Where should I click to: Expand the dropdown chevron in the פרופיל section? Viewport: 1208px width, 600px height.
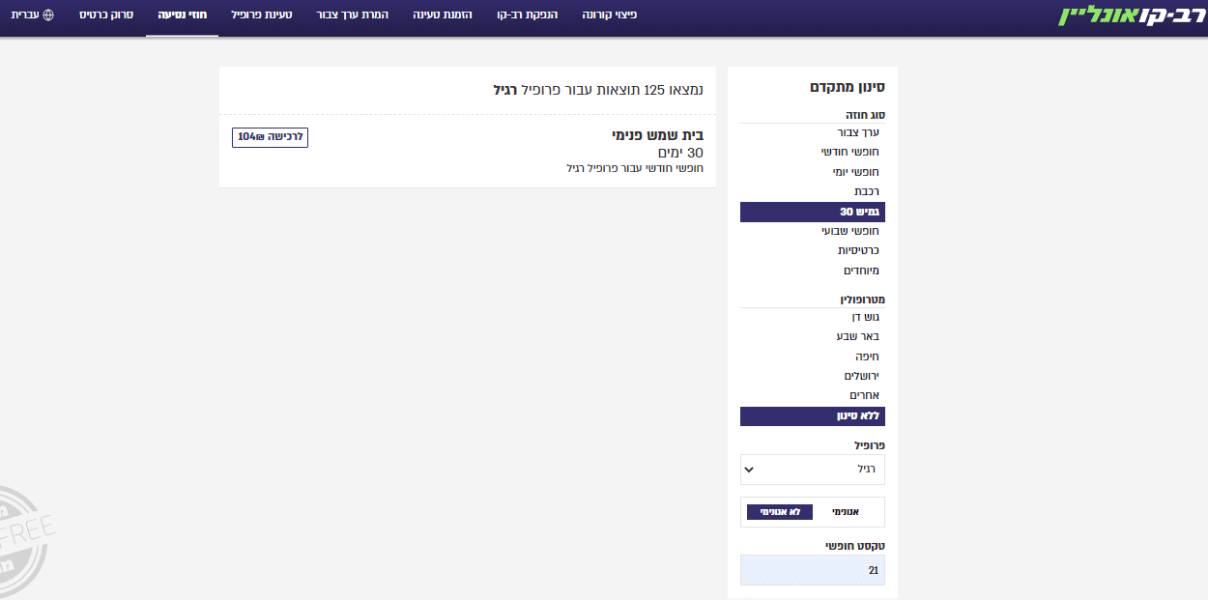pyautogui.click(x=750, y=469)
